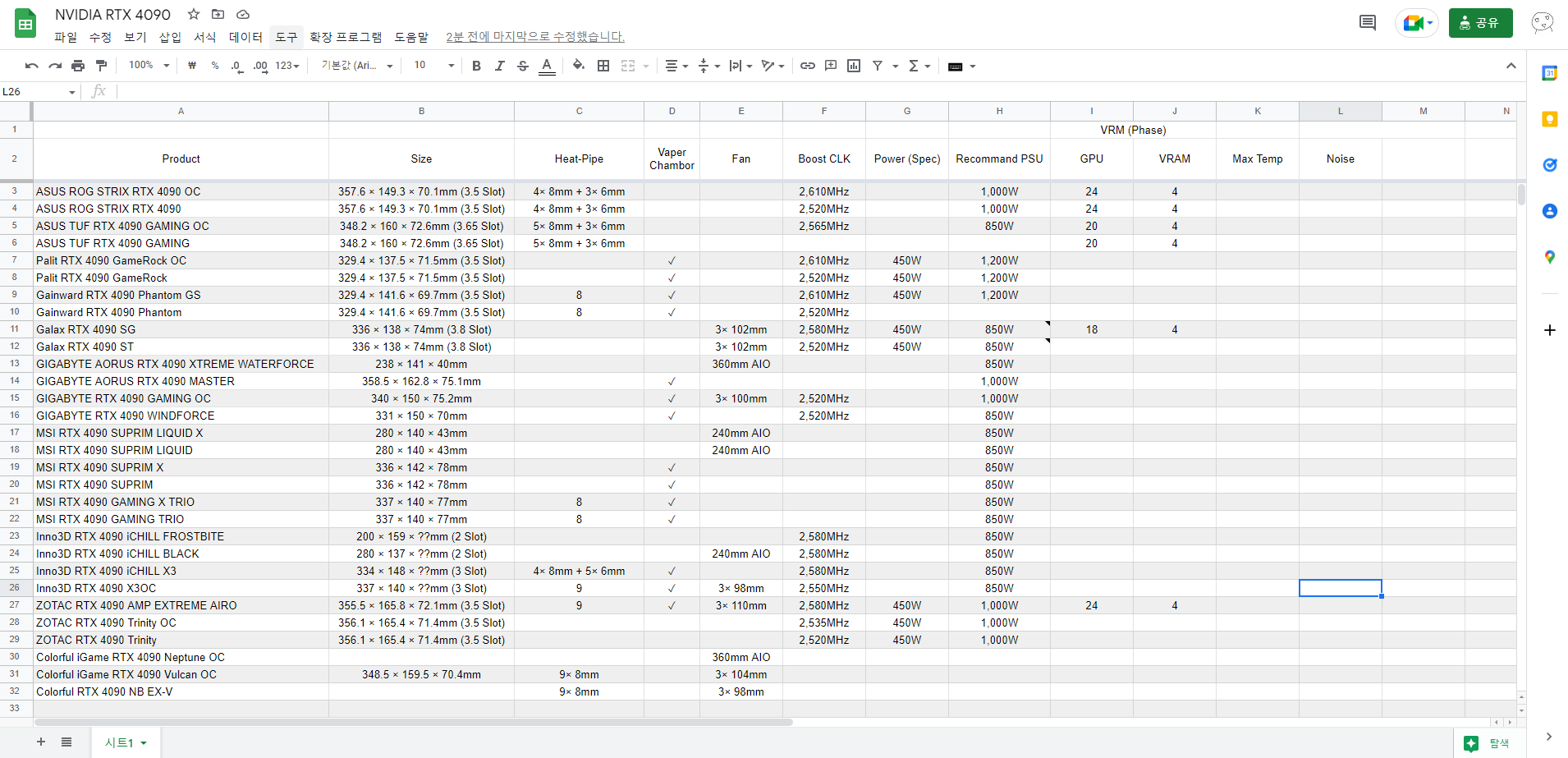Open the 삽입 menu

point(170,37)
